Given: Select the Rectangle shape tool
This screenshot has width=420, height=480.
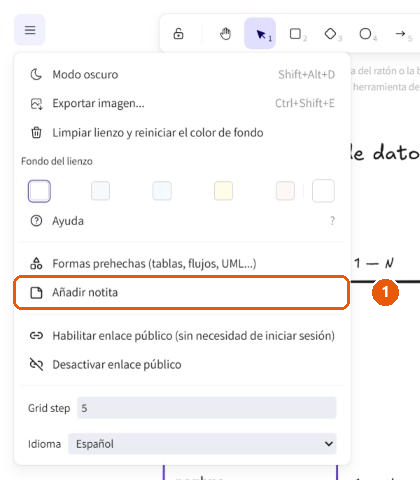Looking at the screenshot, I should [295, 34].
